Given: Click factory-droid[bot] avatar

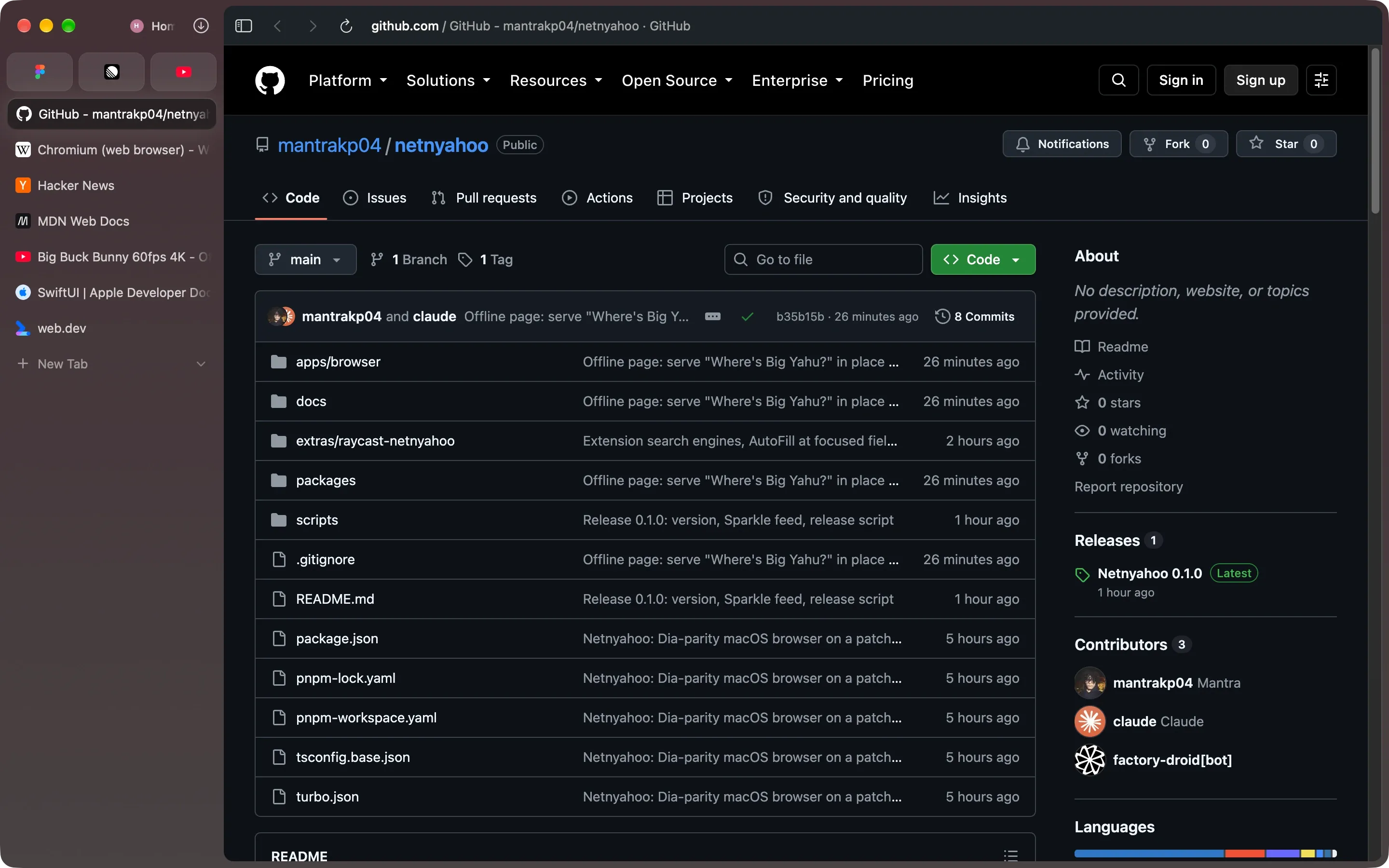Looking at the screenshot, I should 1090,760.
